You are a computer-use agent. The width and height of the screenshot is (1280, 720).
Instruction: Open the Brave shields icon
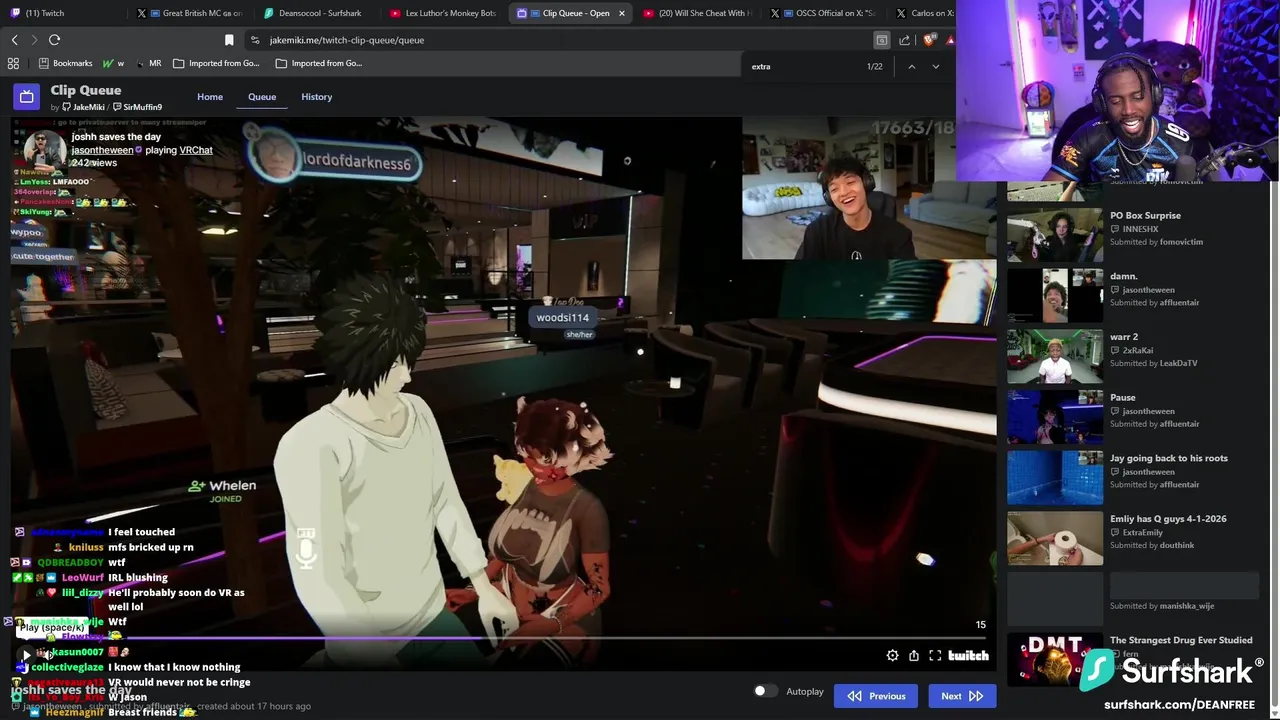click(929, 40)
